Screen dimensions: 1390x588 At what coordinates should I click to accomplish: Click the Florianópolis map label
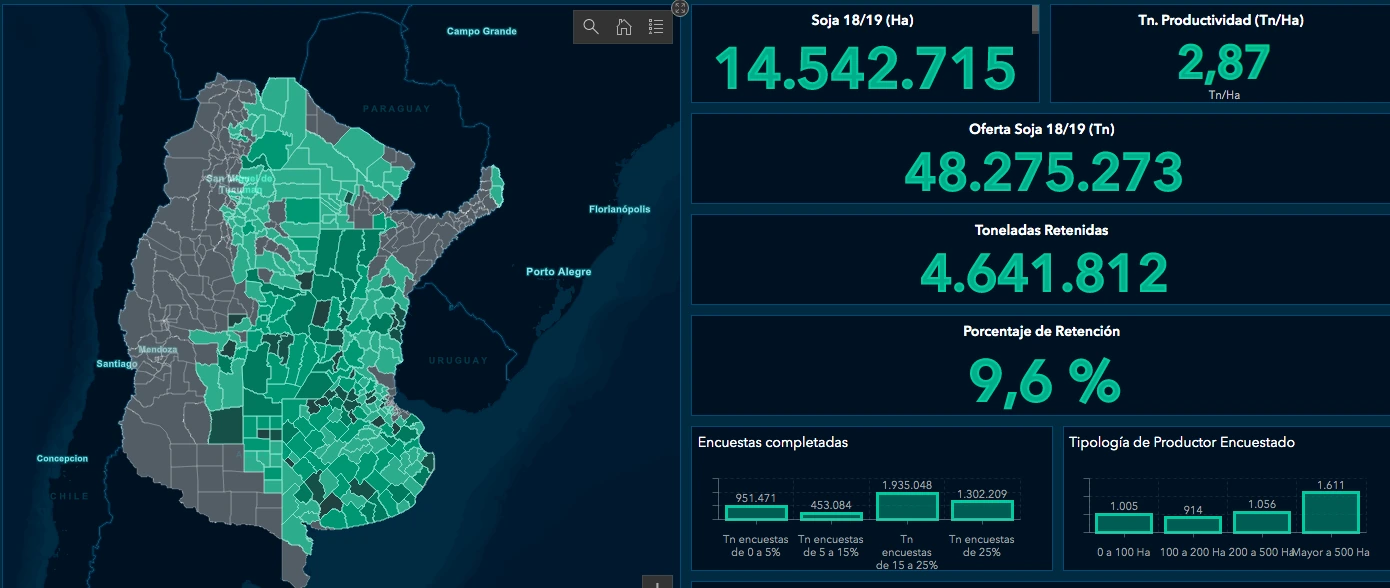[619, 209]
